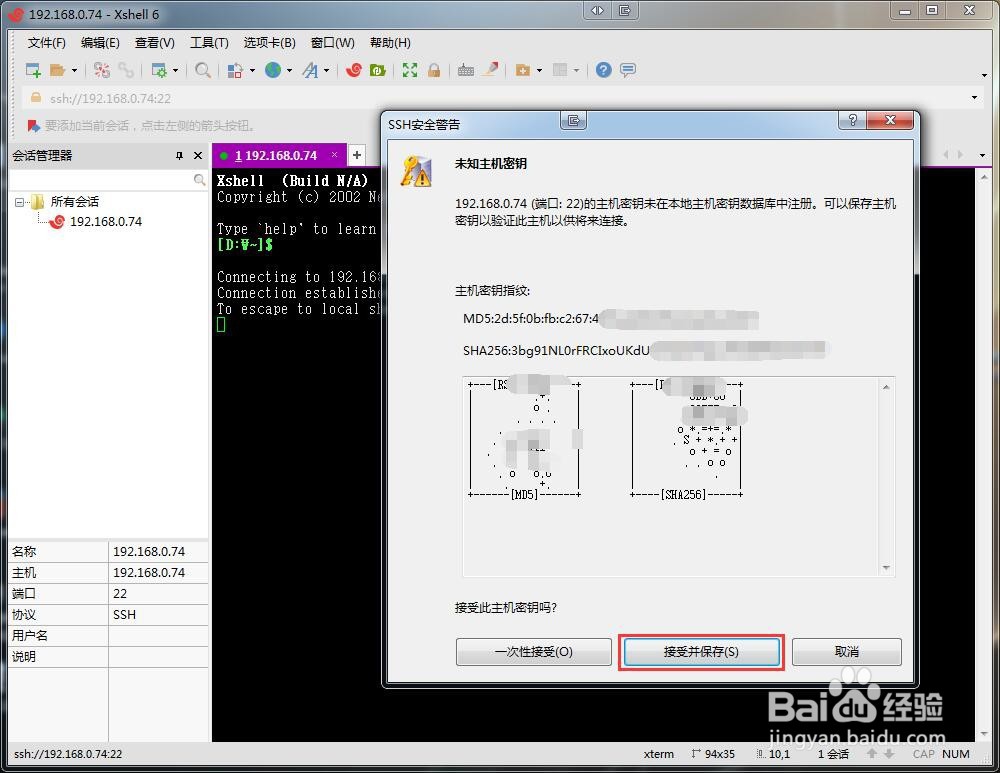
Task: Launch Xftp green toolbar icon
Action: [x=378, y=70]
